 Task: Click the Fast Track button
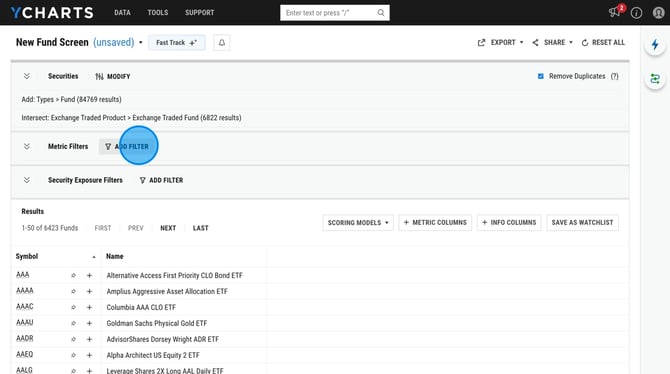tap(176, 42)
